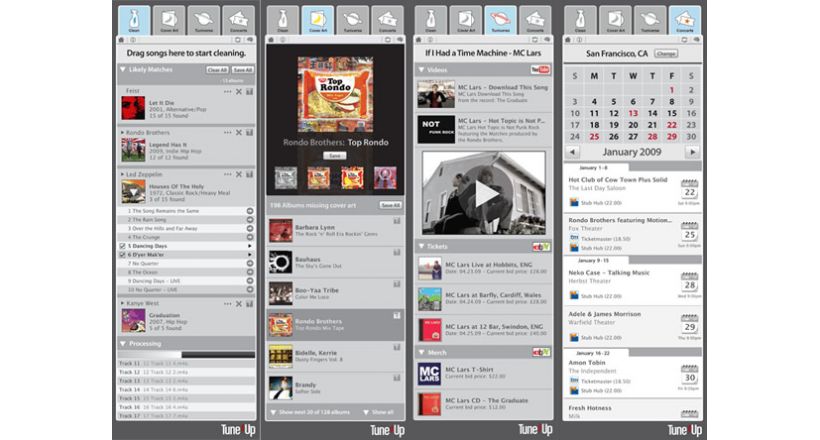
Task: Click calendar icon showing 22 for Hot Club
Action: pos(689,189)
